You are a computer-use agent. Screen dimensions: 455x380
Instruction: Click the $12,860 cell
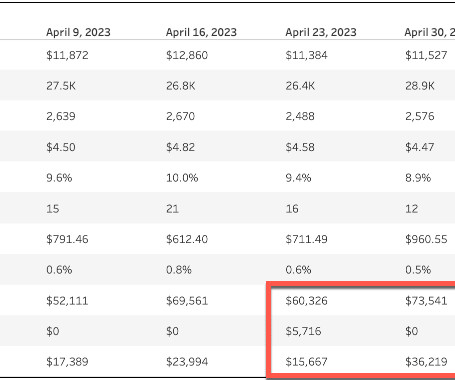[187, 55]
